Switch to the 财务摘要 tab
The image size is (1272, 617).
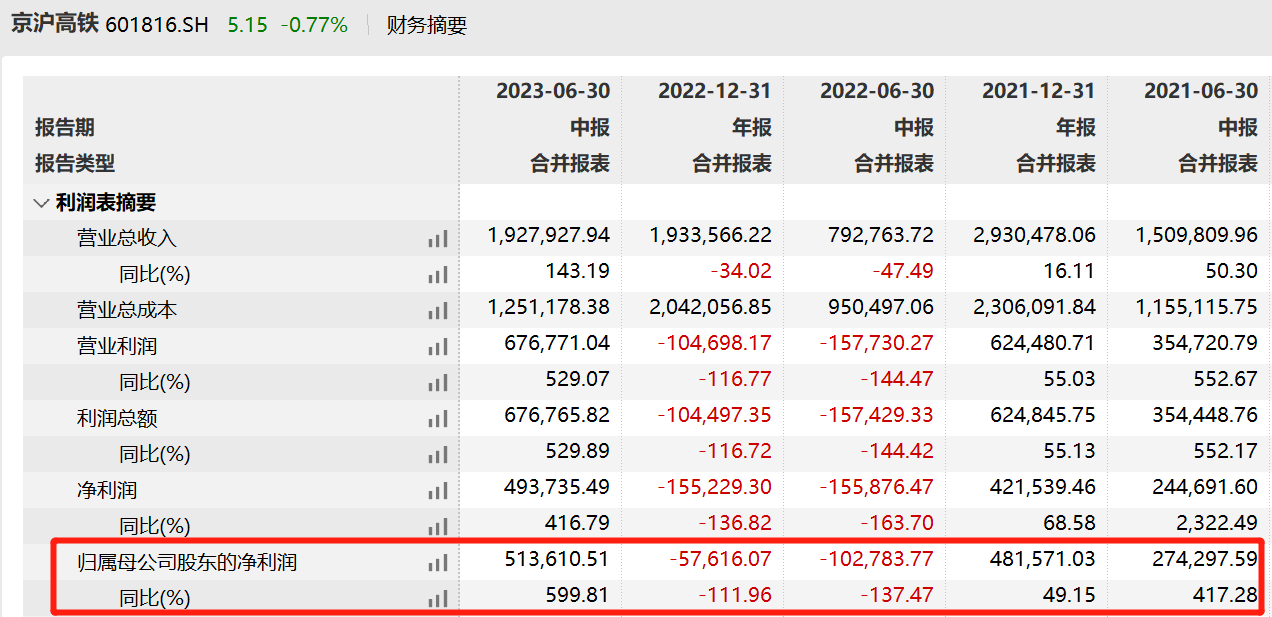pos(427,25)
